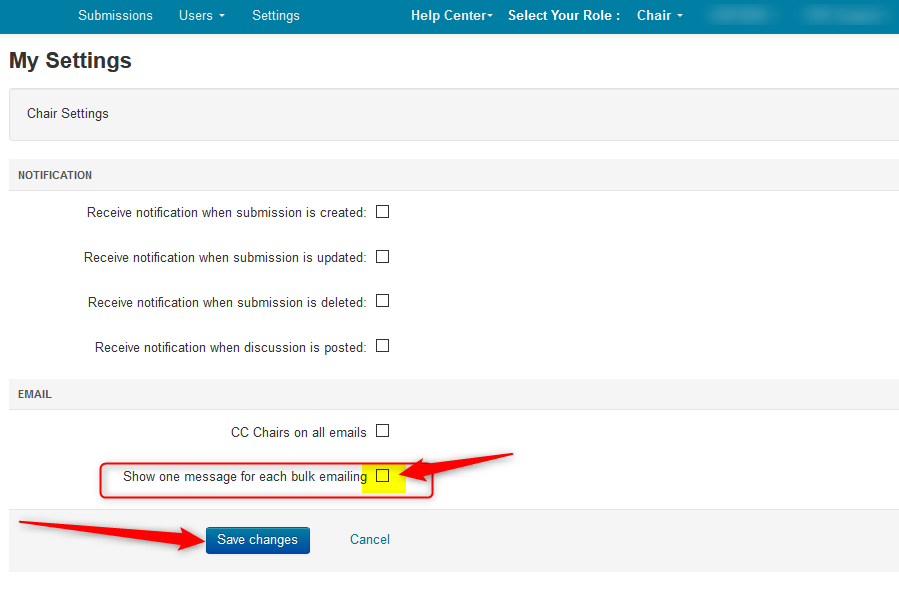
Task: Click the EMAIL section heading
Action: click(35, 394)
